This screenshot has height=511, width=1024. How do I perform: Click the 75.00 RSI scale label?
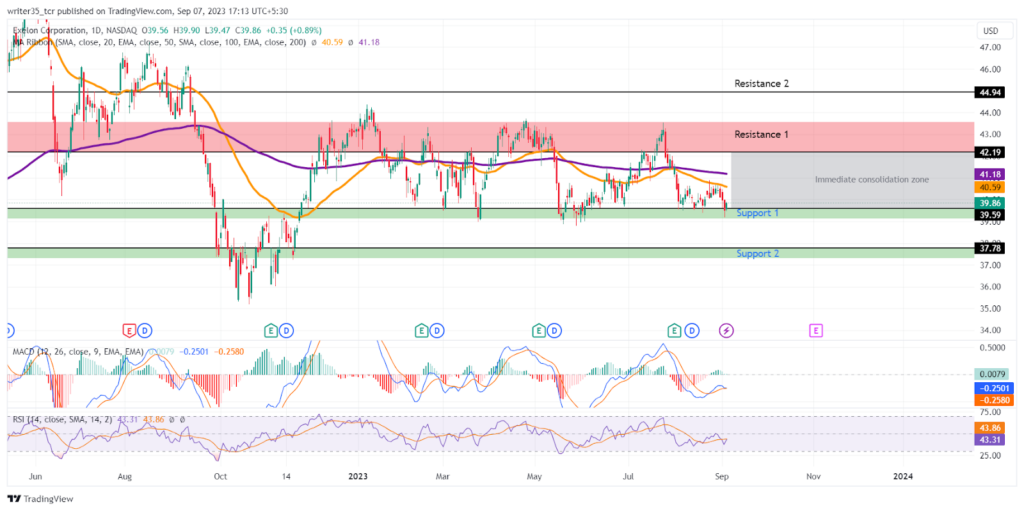(990, 413)
